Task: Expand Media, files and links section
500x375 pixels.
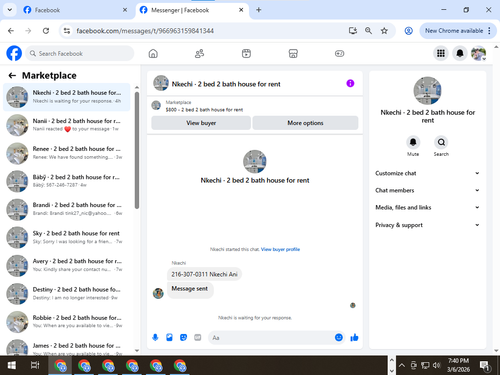Action: coord(427,207)
